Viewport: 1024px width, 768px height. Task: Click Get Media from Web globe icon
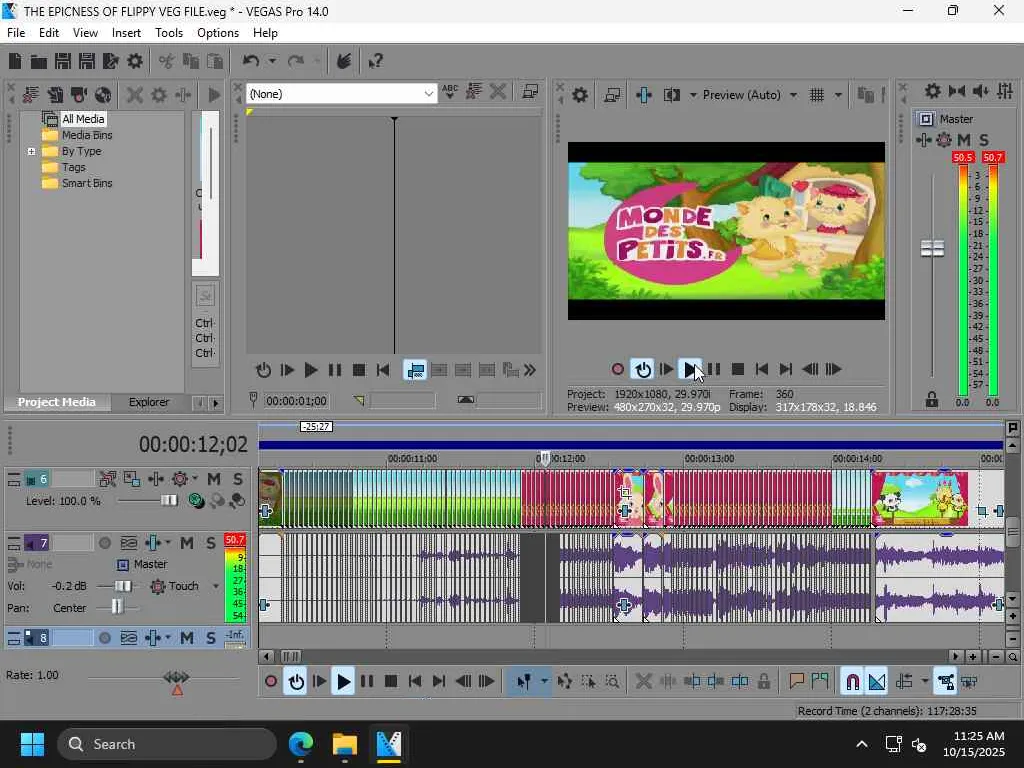(103, 95)
